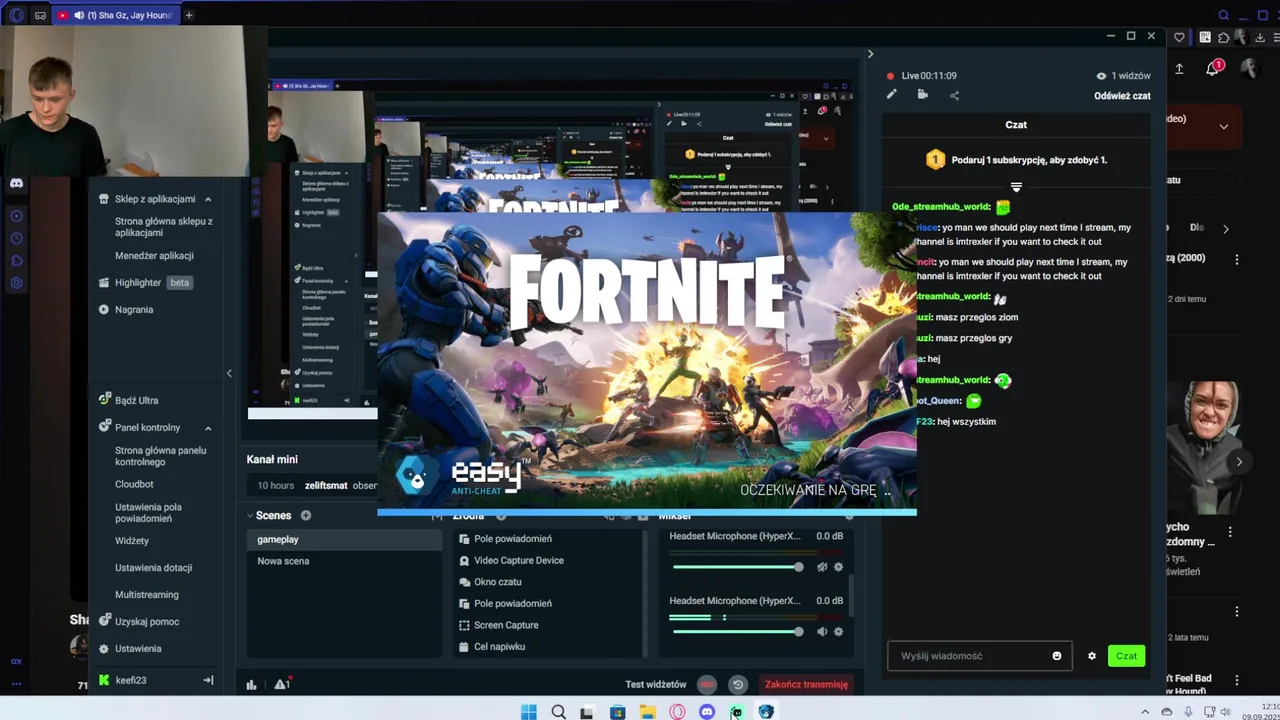Edit stream info pencil icon

click(892, 95)
